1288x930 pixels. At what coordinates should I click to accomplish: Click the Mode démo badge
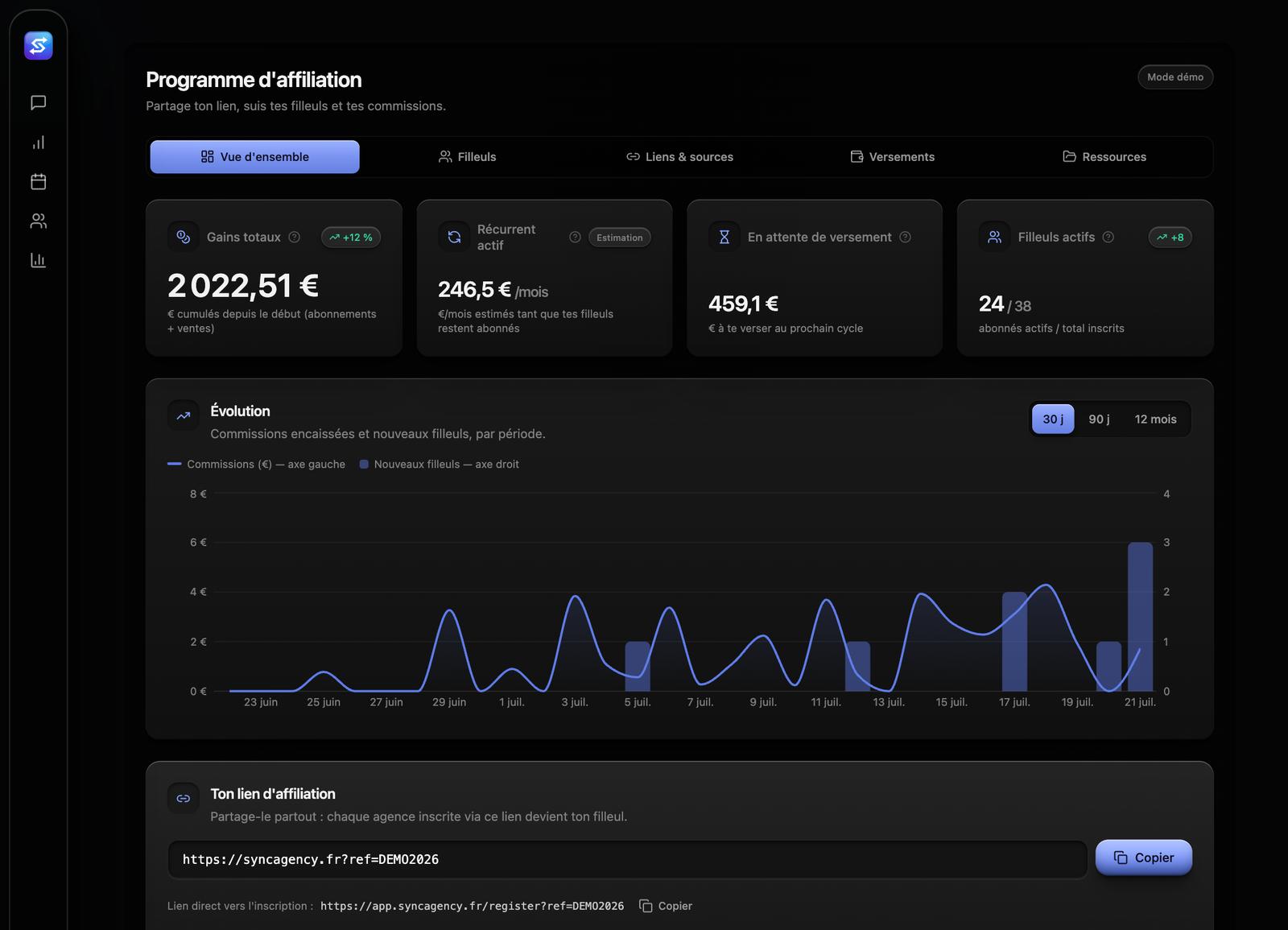click(1175, 77)
